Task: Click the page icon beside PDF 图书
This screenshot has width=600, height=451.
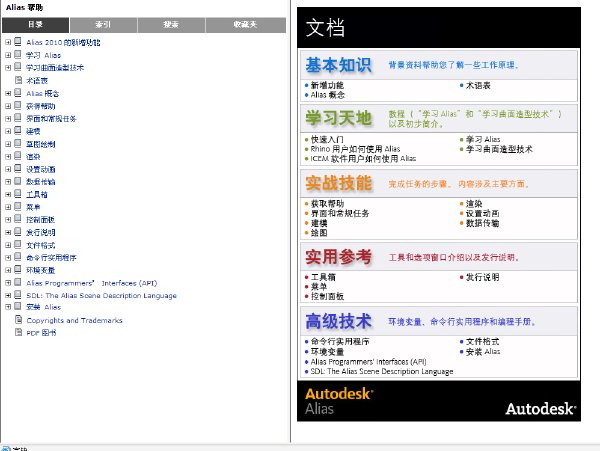Action: [x=18, y=332]
